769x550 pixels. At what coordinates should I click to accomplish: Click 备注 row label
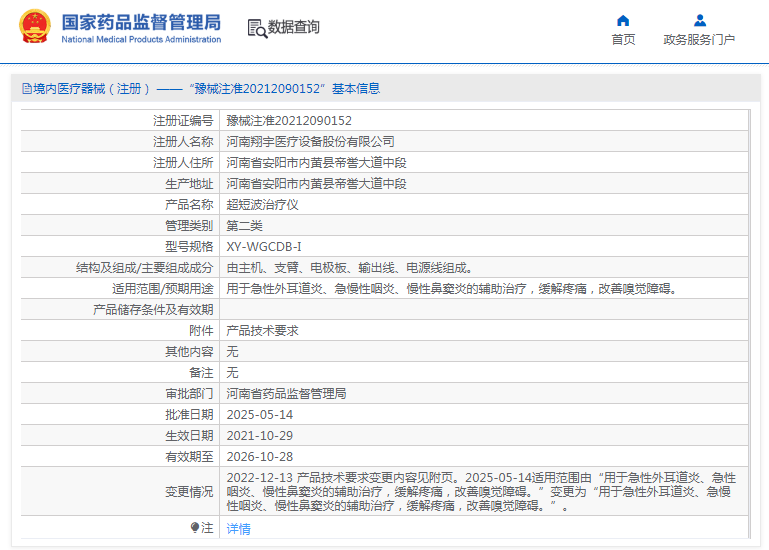click(x=201, y=373)
